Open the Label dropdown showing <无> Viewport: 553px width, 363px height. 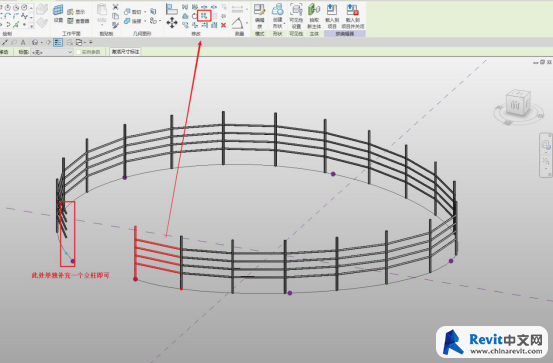pos(52,52)
